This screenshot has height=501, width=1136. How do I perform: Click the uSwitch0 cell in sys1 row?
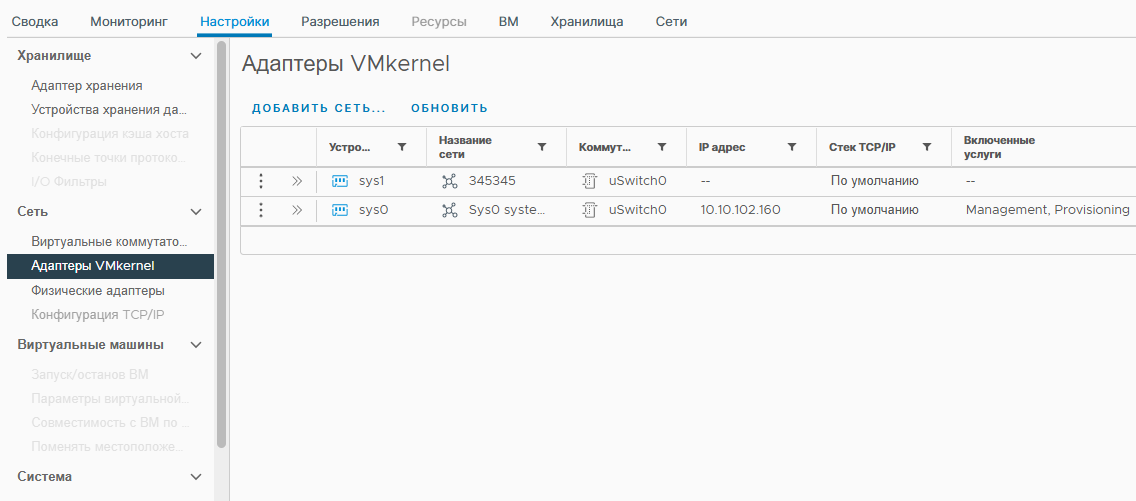point(637,181)
